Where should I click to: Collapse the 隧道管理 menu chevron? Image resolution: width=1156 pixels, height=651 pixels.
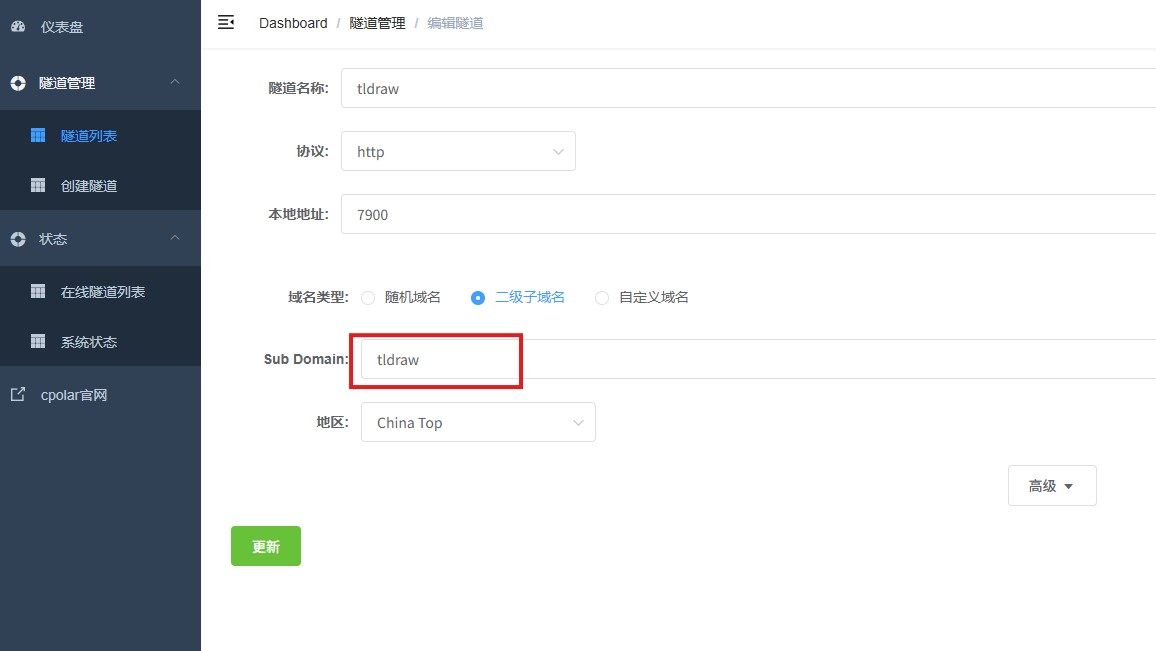tap(175, 82)
